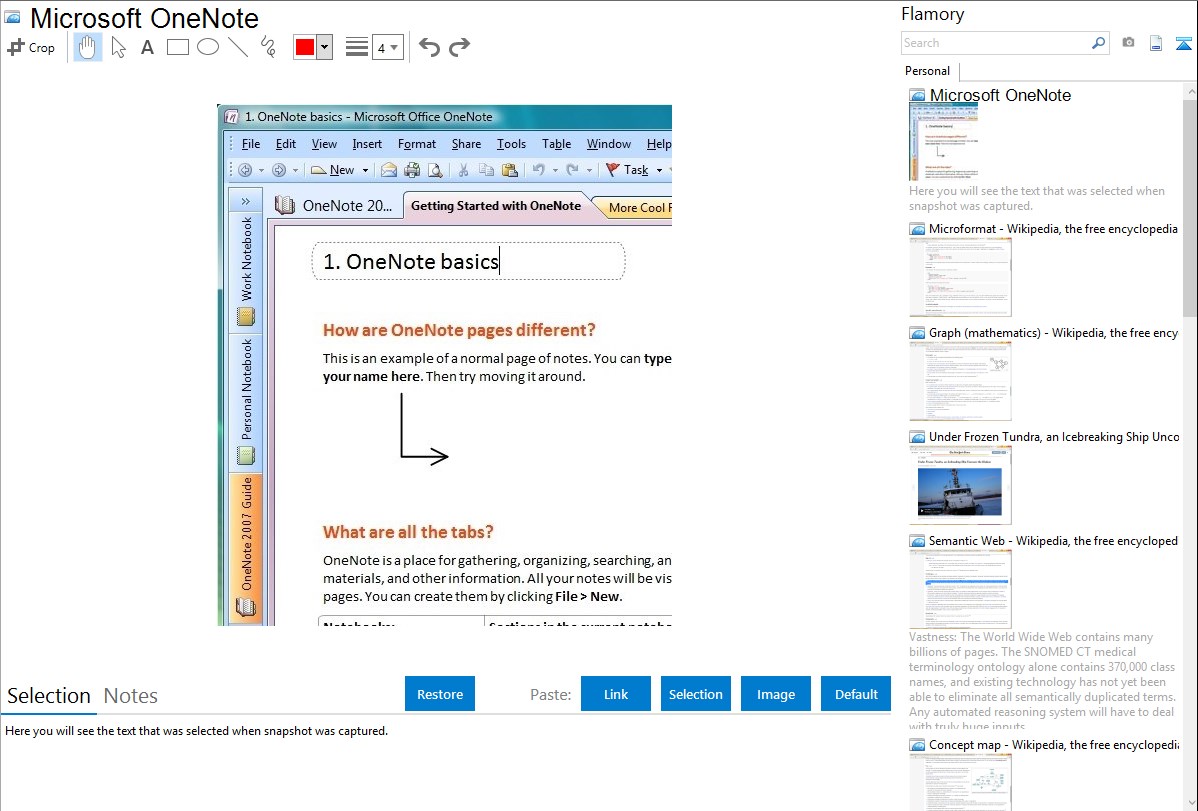Click the Paste clipboard icon in OneNote
The image size is (1198, 811).
pos(510,170)
